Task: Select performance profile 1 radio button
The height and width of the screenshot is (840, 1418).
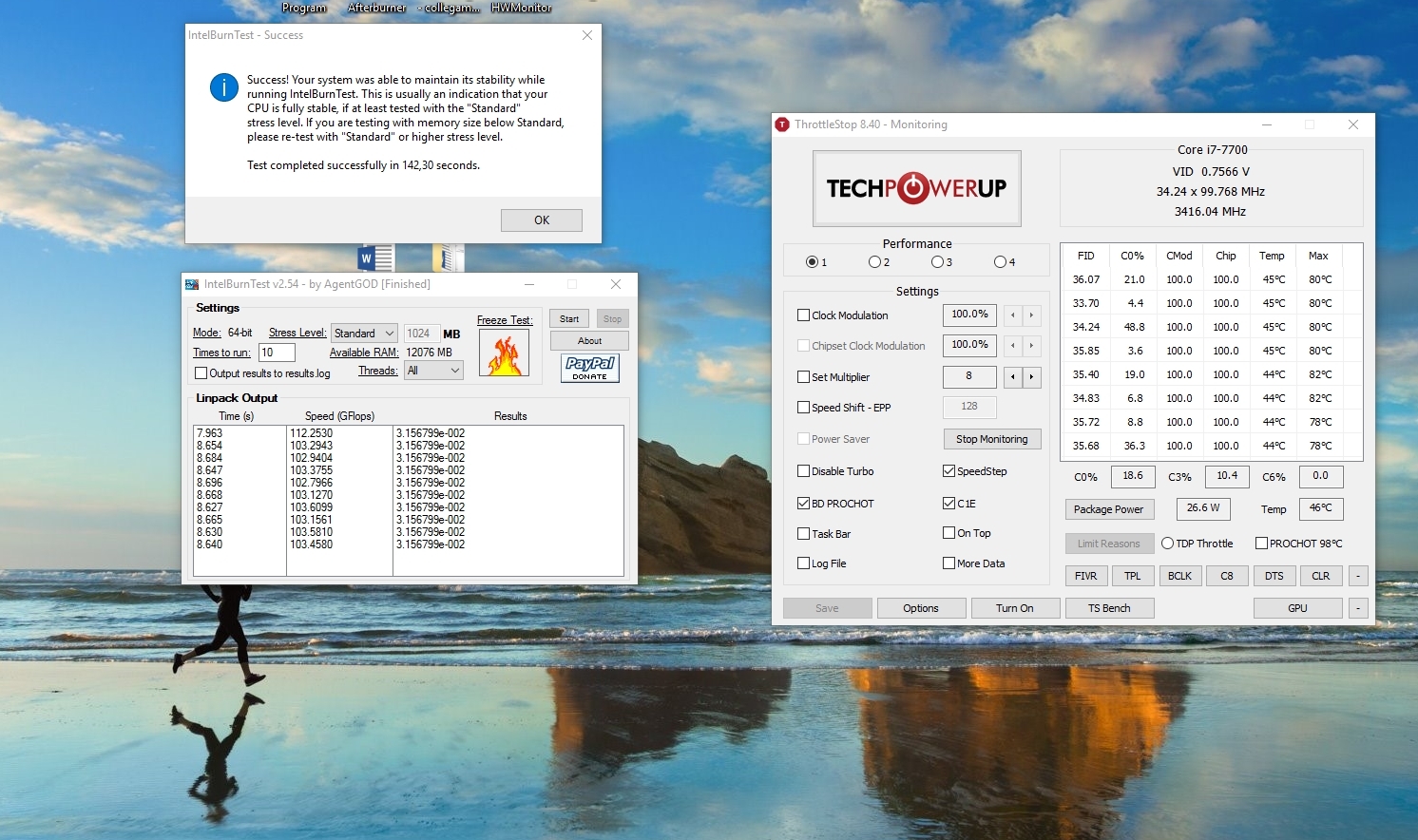Action: pyautogui.click(x=812, y=262)
